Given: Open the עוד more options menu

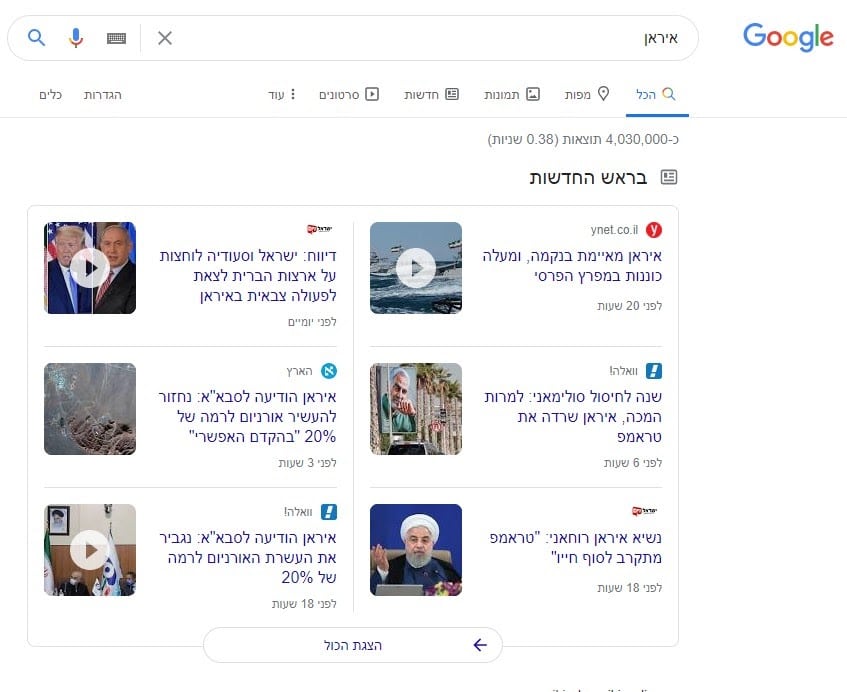Looking at the screenshot, I should click(x=282, y=95).
